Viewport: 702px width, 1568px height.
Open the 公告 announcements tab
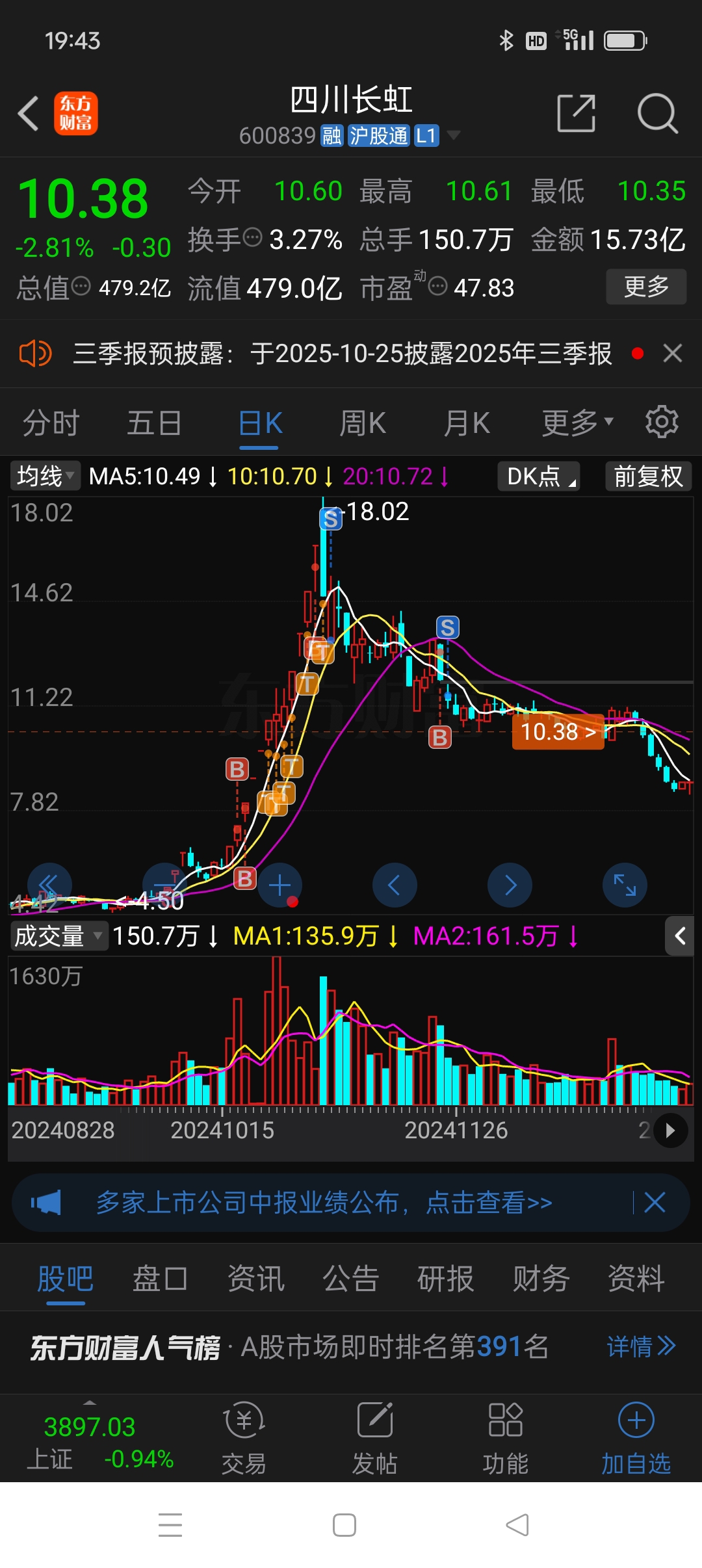[x=351, y=1279]
